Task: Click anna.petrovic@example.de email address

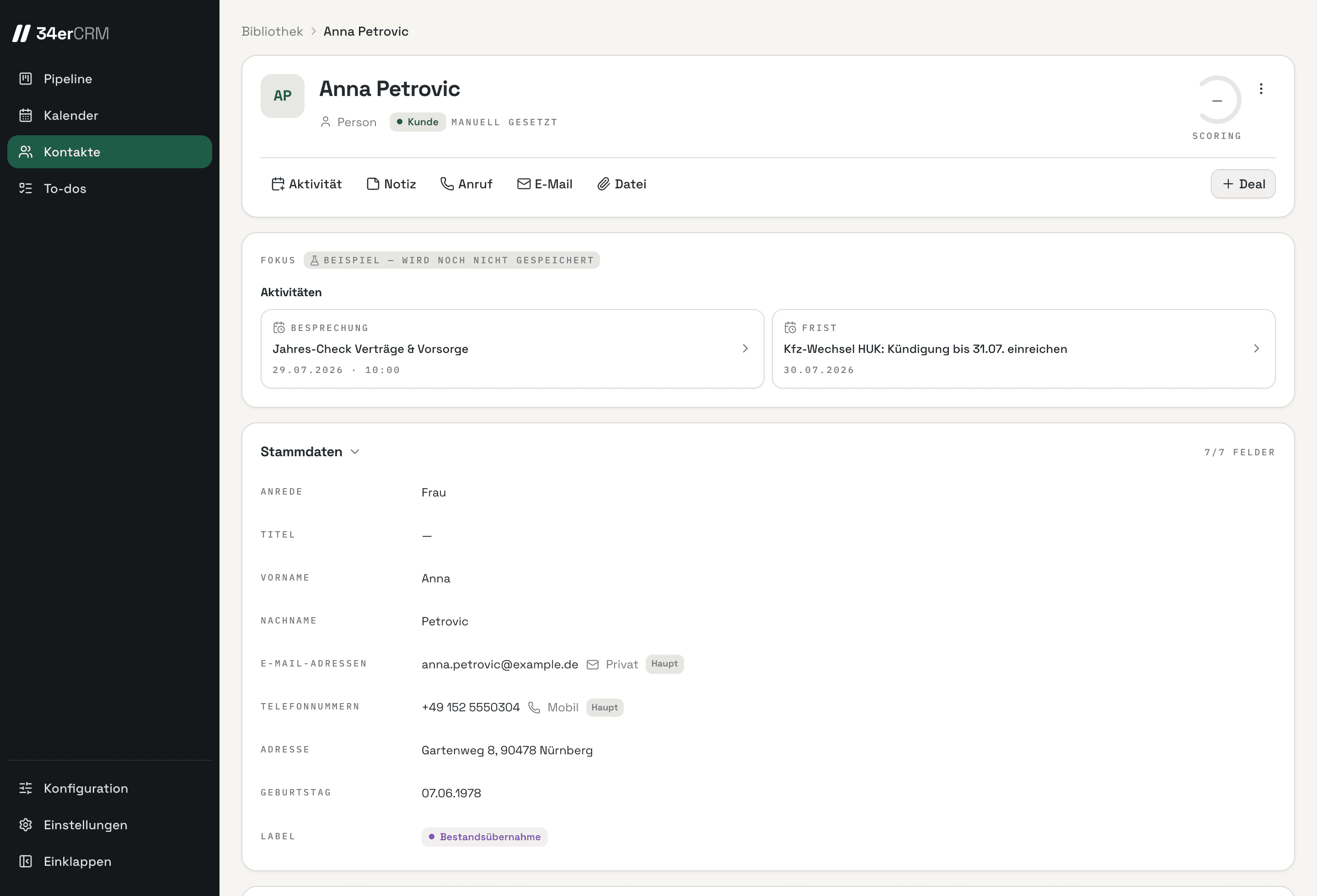Action: (500, 664)
